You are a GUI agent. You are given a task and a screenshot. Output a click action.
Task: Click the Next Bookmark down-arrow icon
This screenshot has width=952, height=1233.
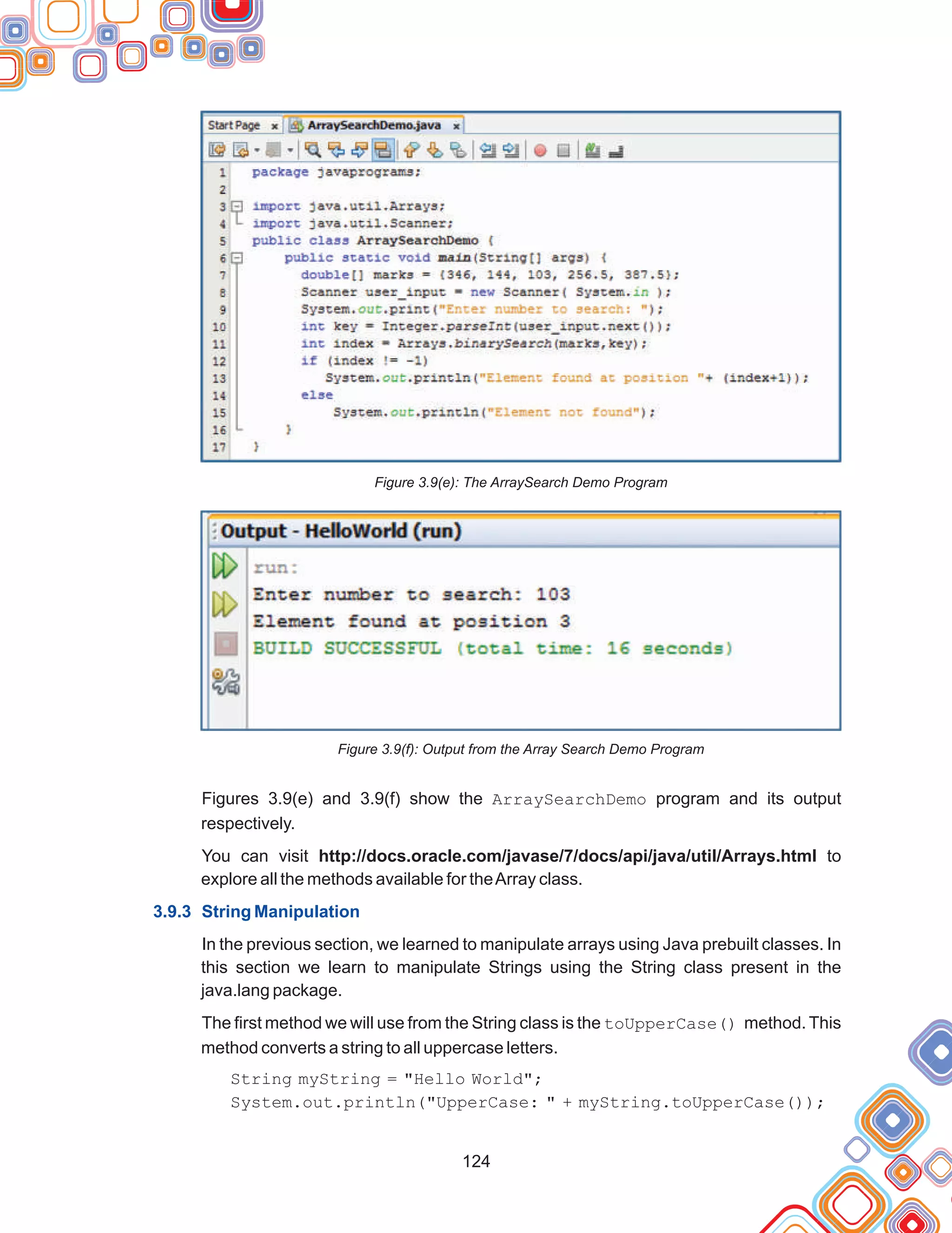435,150
